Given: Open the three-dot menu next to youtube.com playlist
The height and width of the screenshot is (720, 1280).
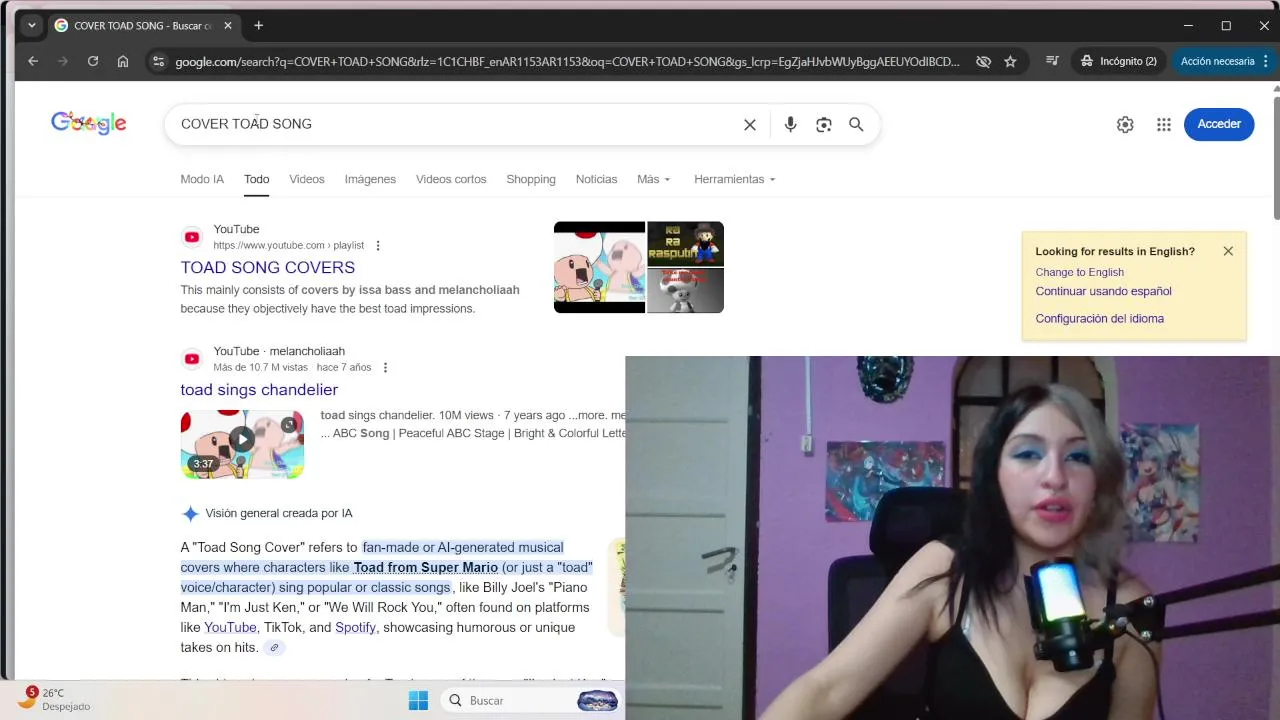Looking at the screenshot, I should click(x=378, y=245).
